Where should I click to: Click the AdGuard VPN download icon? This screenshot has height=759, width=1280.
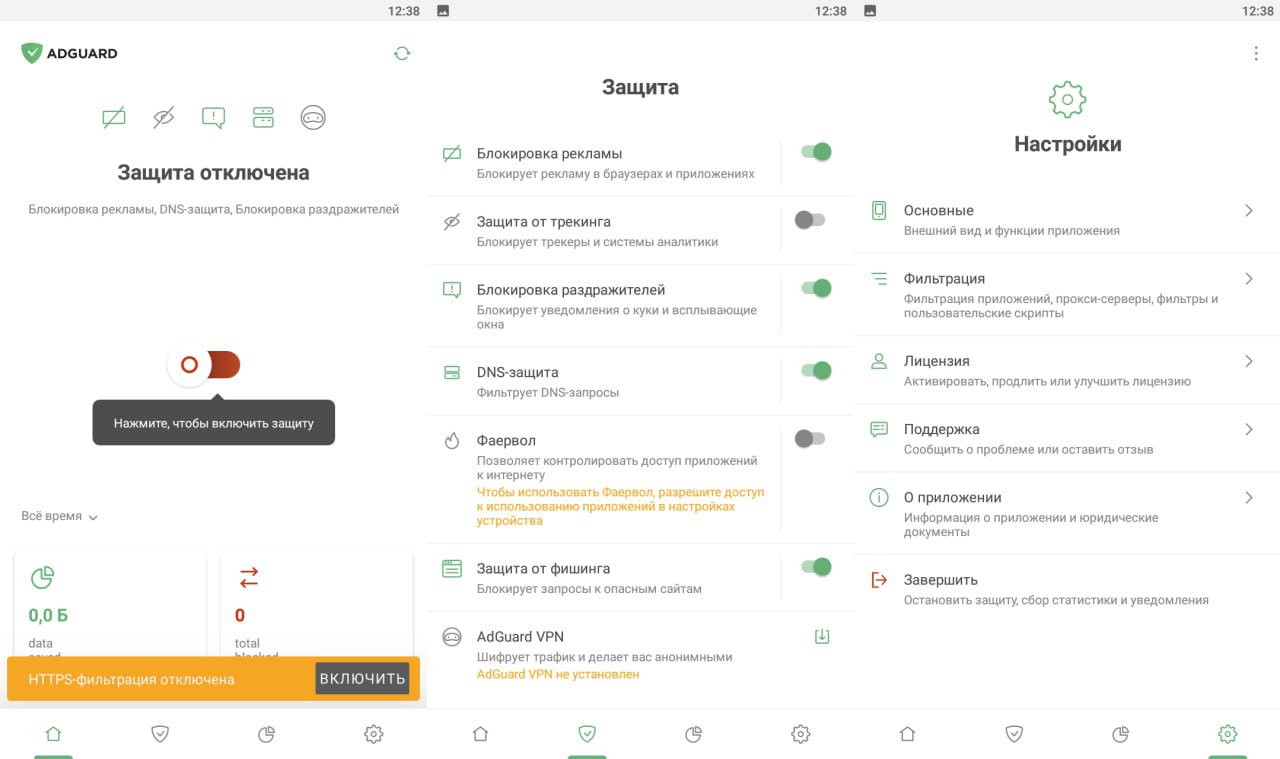pos(822,637)
